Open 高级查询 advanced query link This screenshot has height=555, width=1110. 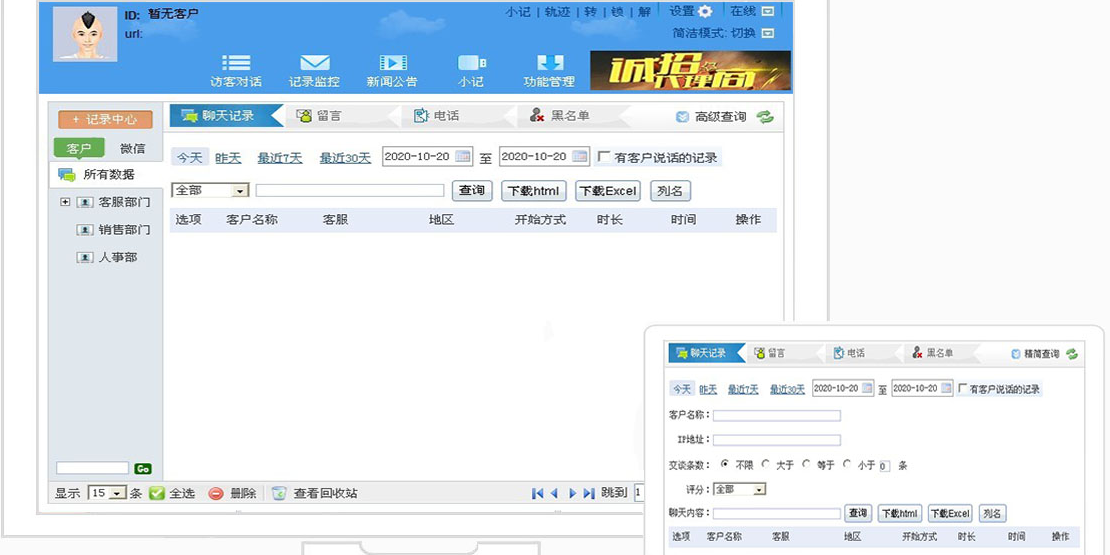click(720, 118)
